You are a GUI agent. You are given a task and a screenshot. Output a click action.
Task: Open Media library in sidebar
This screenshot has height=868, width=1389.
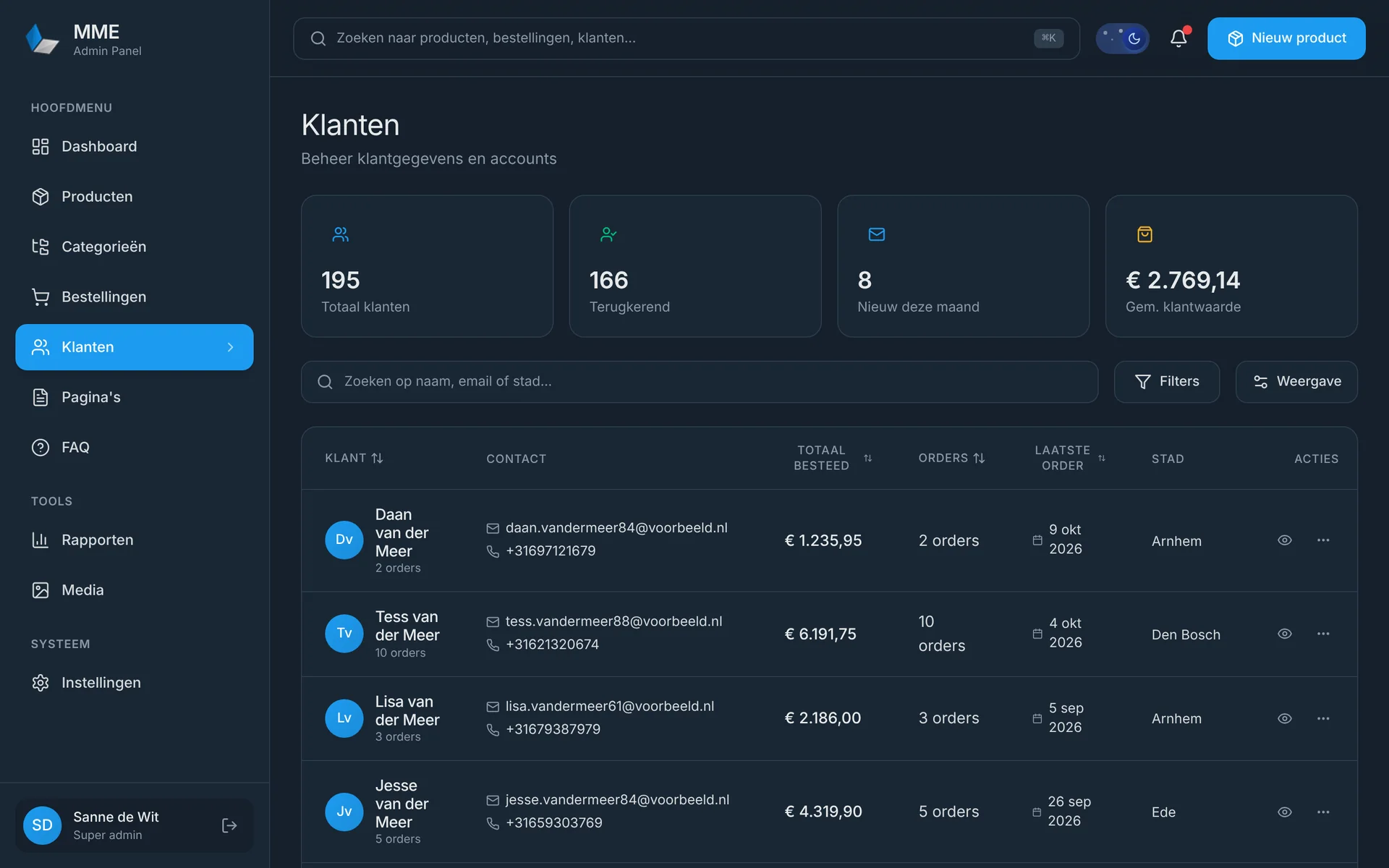pos(135,590)
